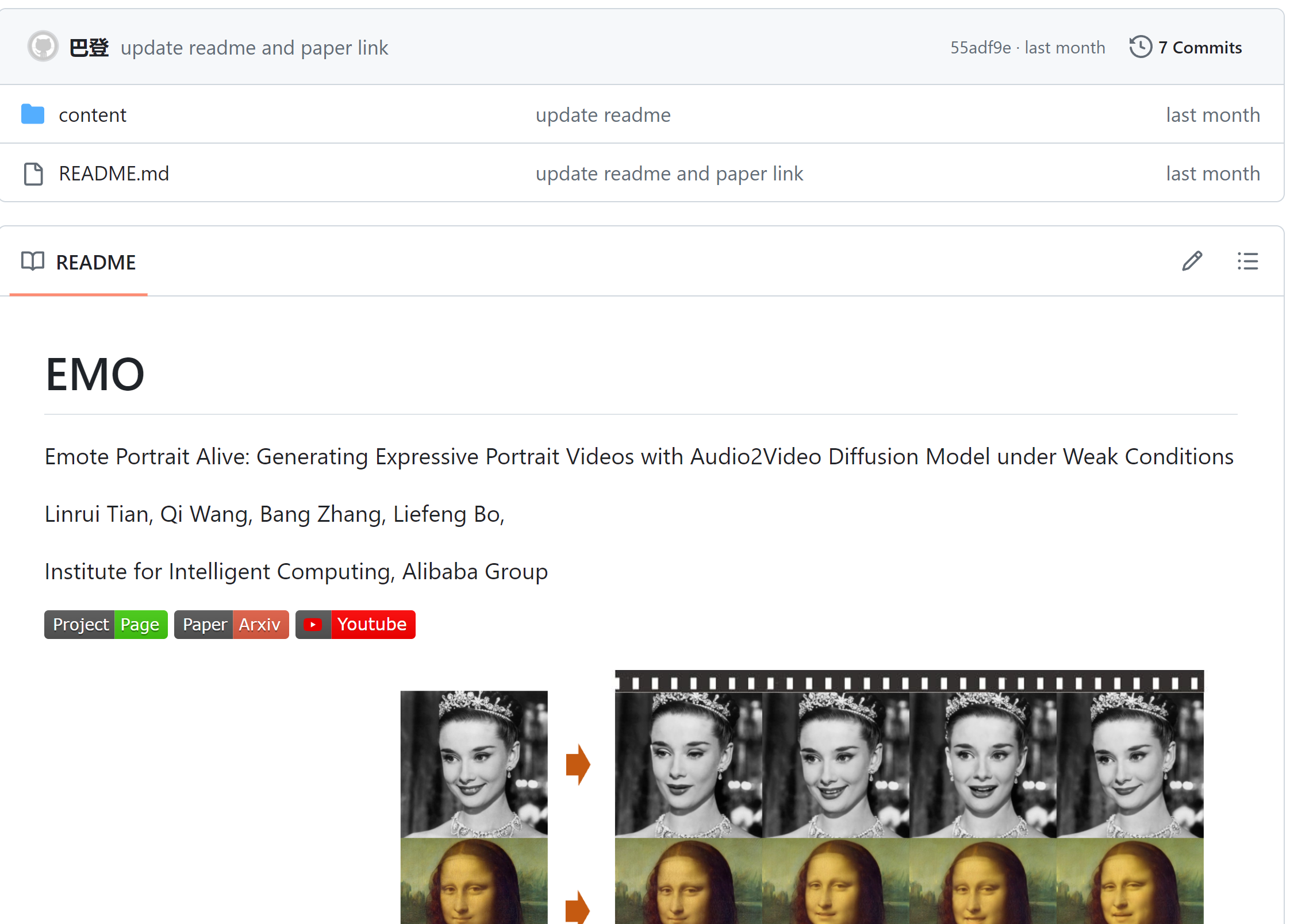Edit README with the pencil icon
1290x924 pixels.
(x=1192, y=261)
